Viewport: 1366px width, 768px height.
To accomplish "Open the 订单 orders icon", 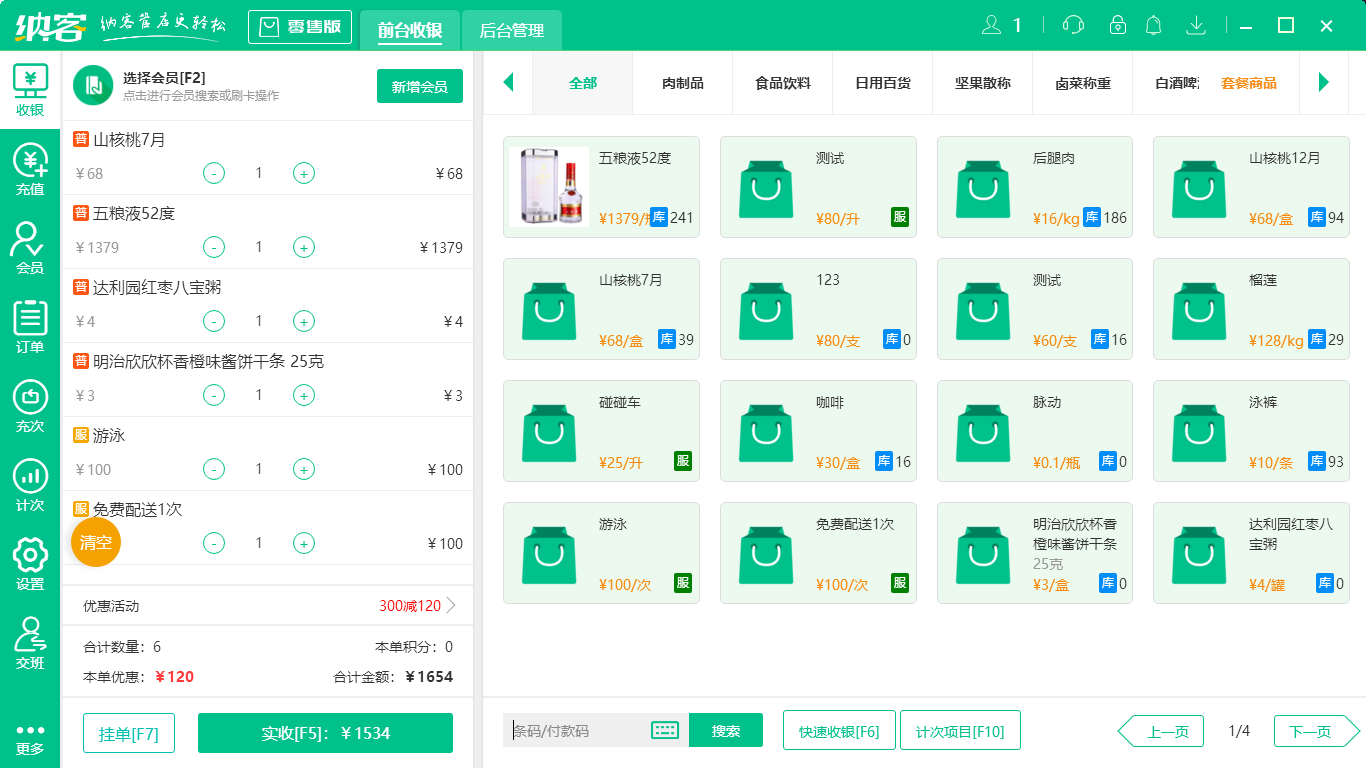I will (x=29, y=322).
